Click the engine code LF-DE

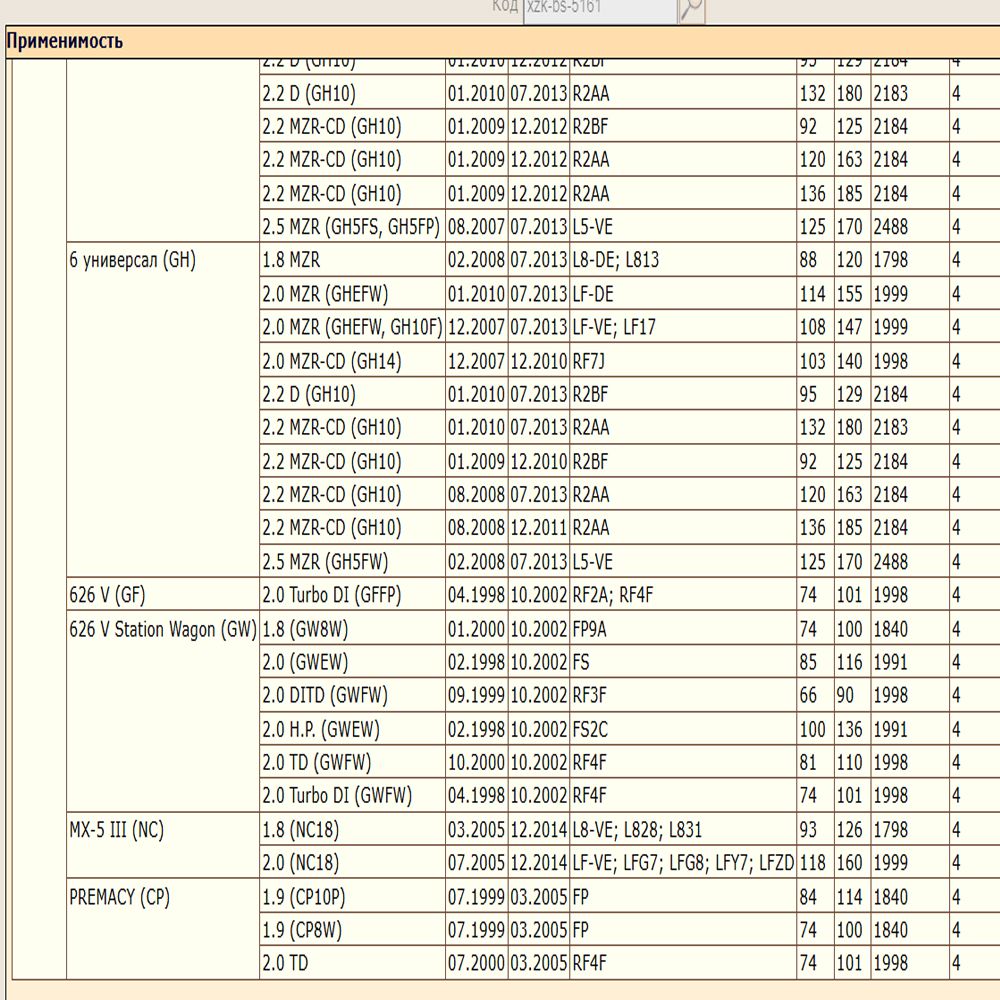(x=592, y=293)
